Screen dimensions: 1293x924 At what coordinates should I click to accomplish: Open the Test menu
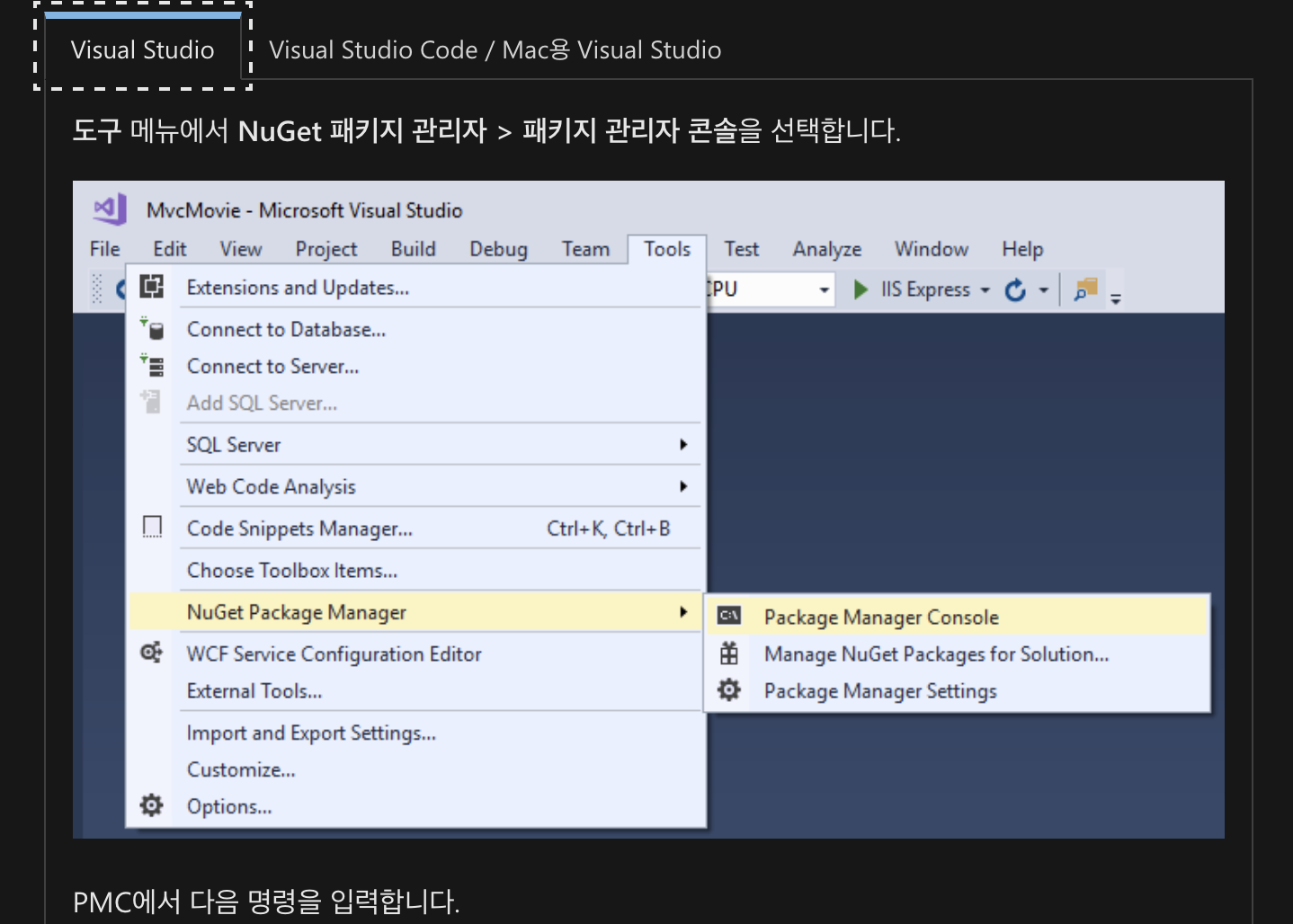[742, 249]
